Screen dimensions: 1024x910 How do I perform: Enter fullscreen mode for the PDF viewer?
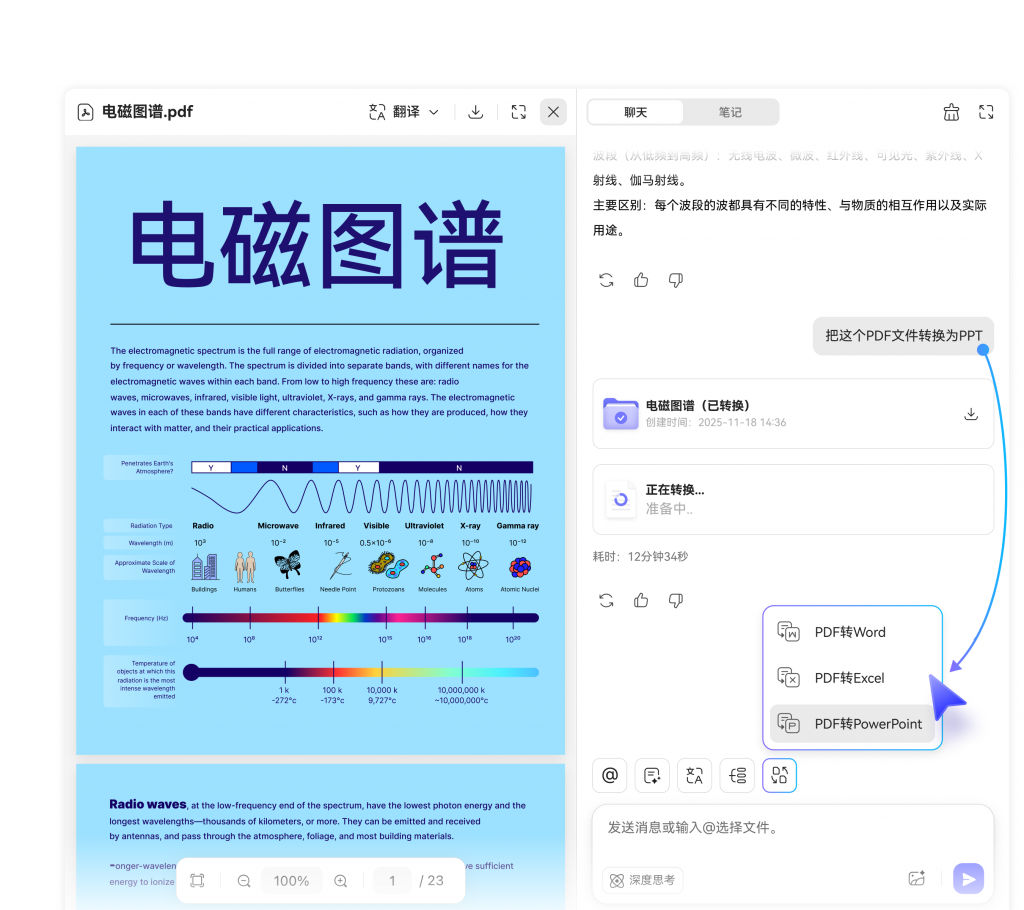point(518,111)
